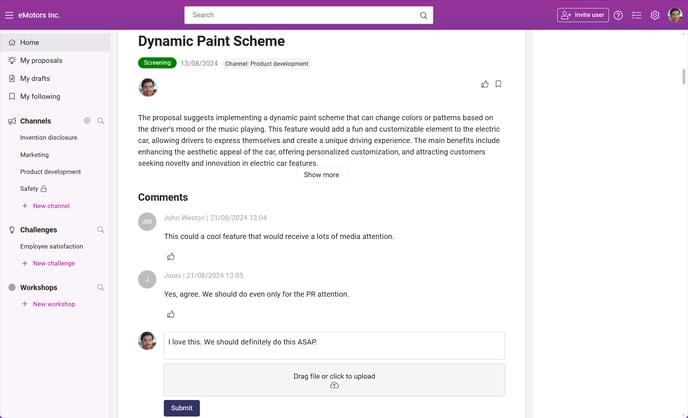The image size is (688, 418).
Task: Click the Drag file or click to upload area
Action: coord(334,380)
